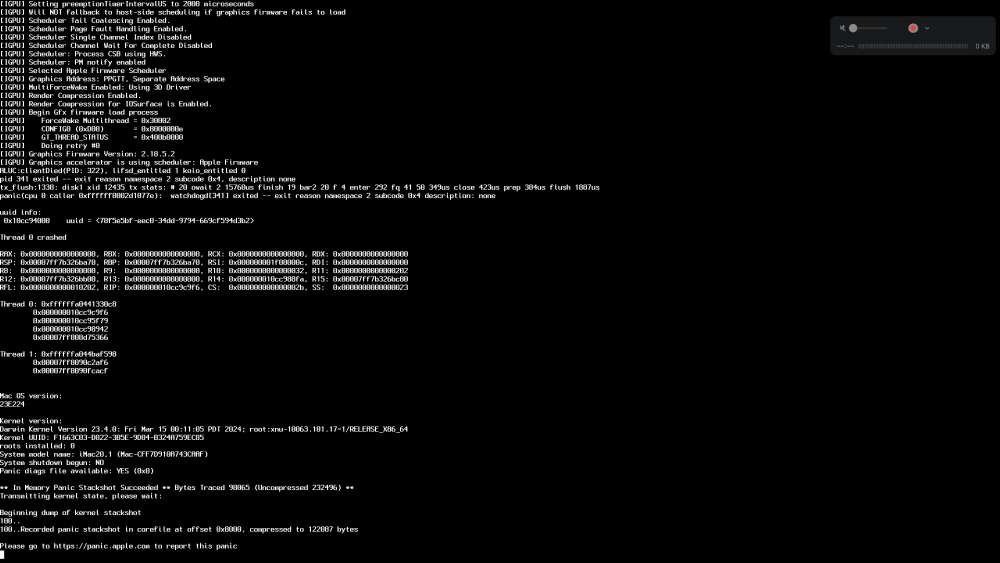The image size is (1000, 563).
Task: Click the "System model name: iMac20,1" line
Action: (x=104, y=454)
